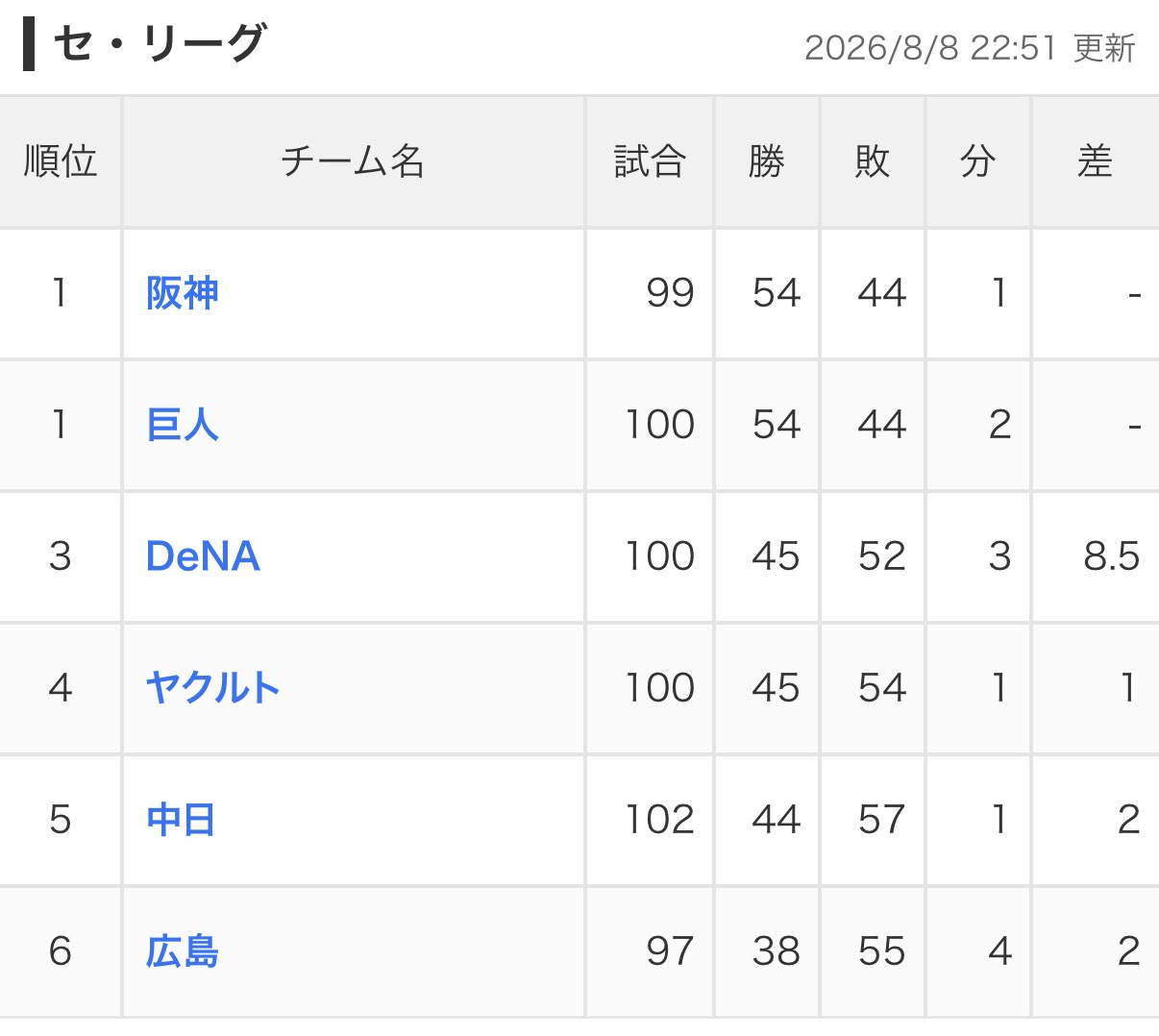Click the セ・リーグ section heading
Image resolution: width=1159 pixels, height=1036 pixels.
(159, 44)
